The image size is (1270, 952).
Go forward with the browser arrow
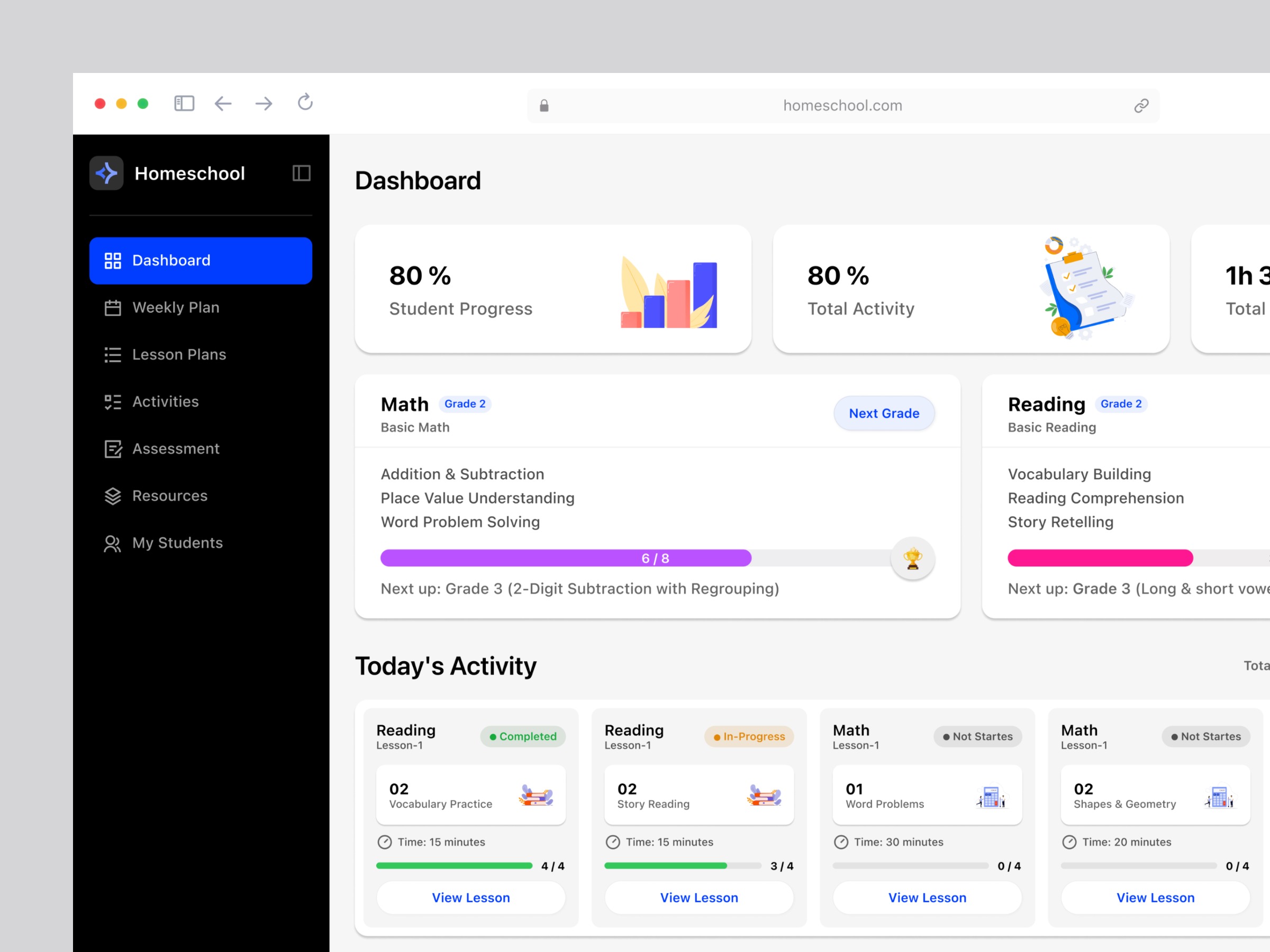click(264, 103)
